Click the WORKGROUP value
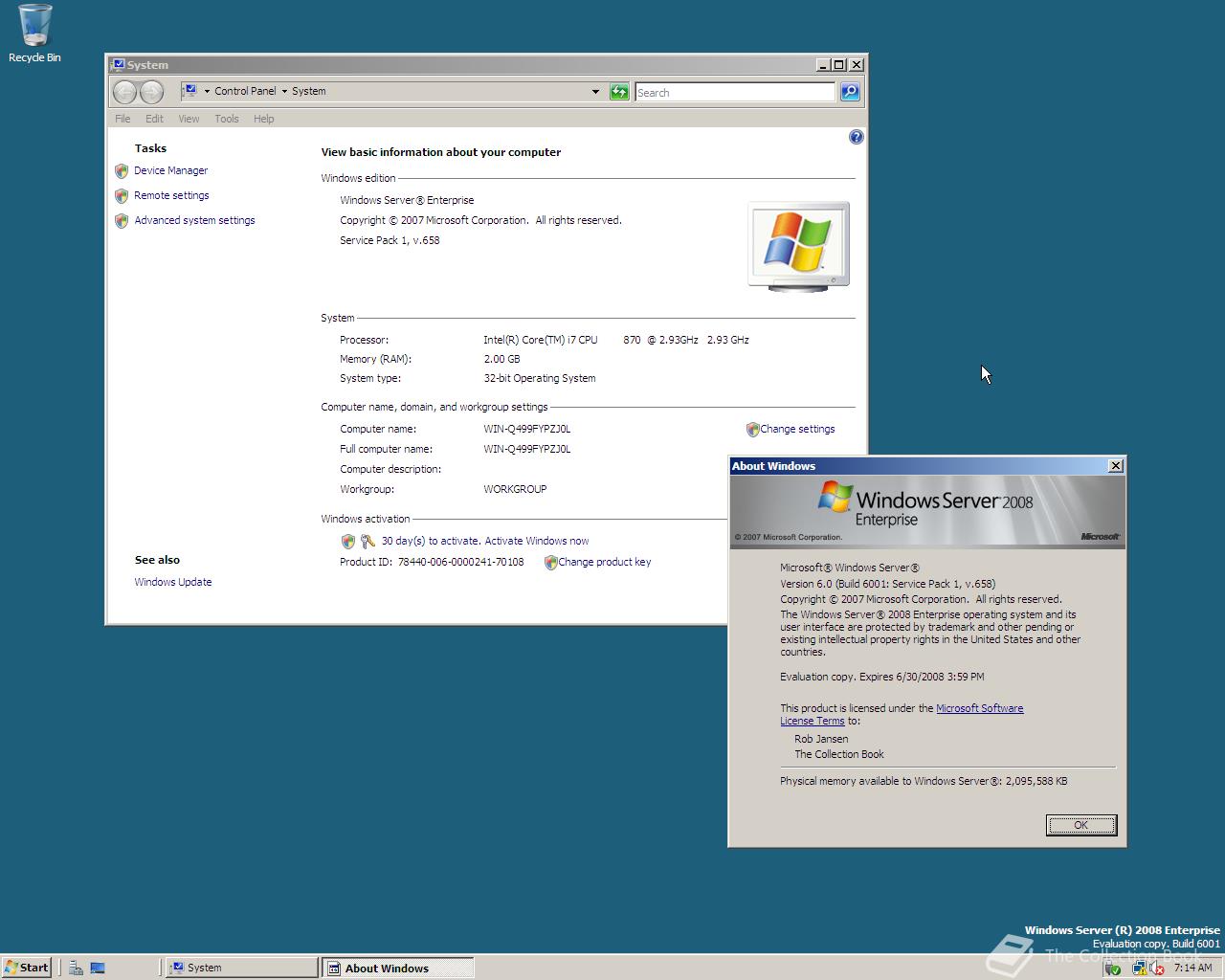 [x=515, y=489]
